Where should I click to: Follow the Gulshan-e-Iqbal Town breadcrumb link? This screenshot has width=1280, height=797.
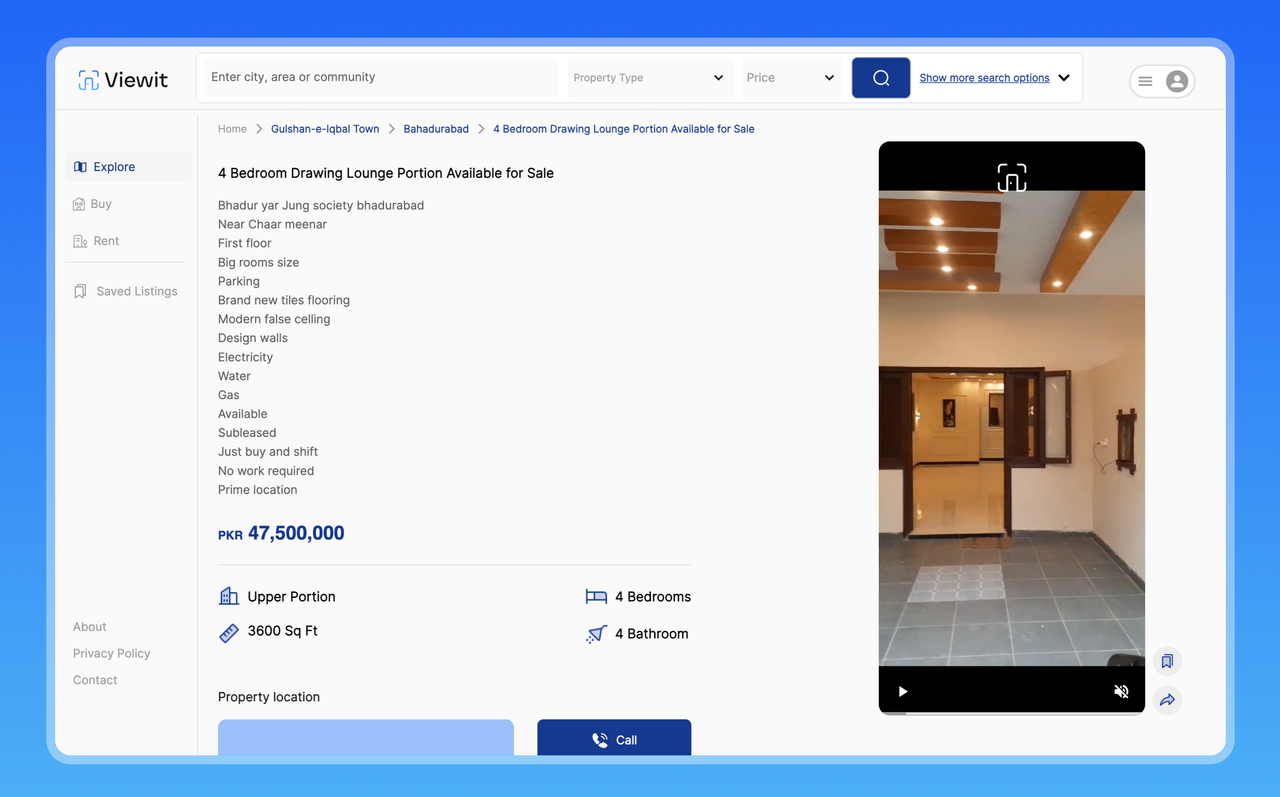coord(325,129)
